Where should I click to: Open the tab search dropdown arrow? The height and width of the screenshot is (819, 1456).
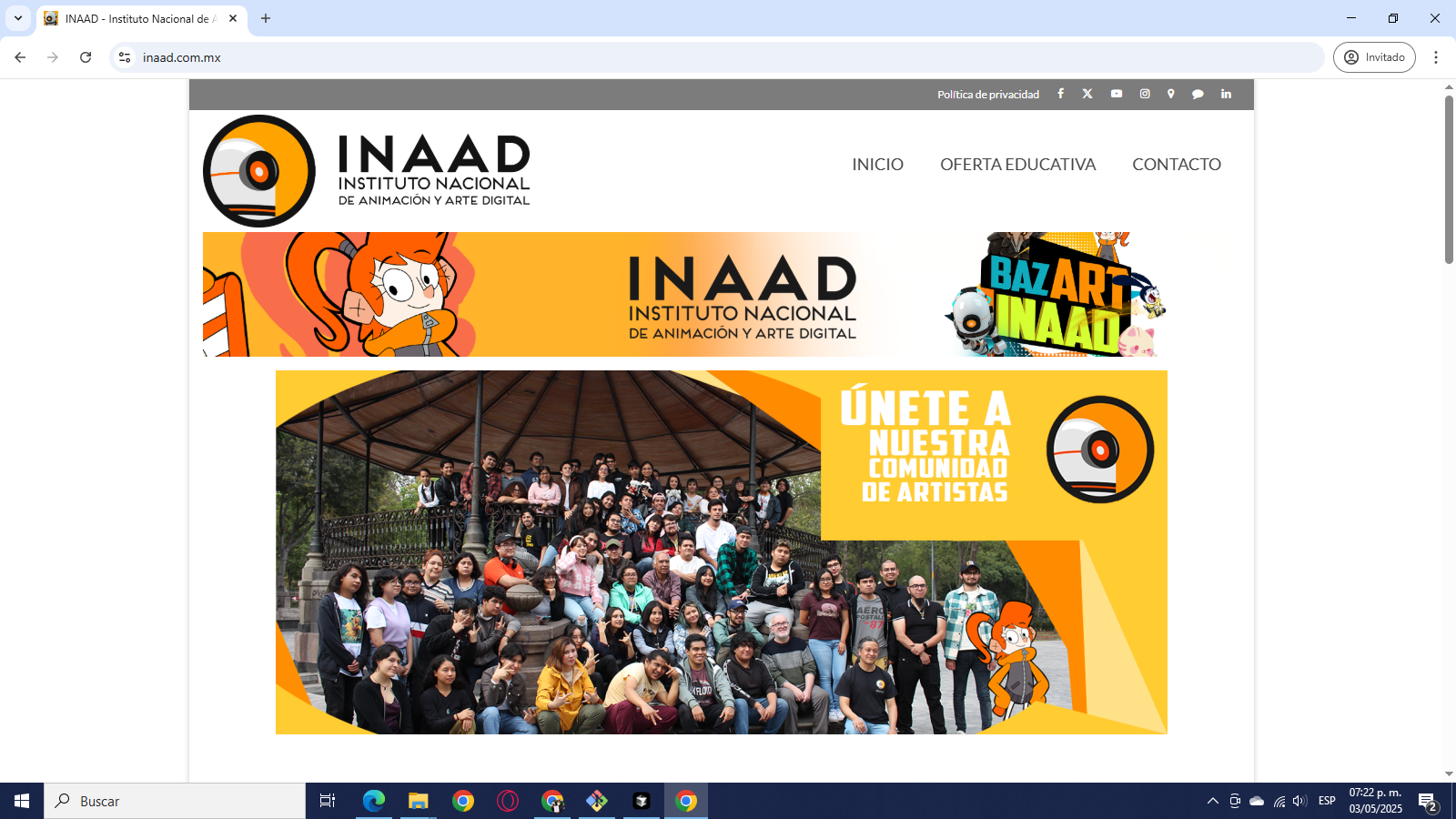coord(18,18)
